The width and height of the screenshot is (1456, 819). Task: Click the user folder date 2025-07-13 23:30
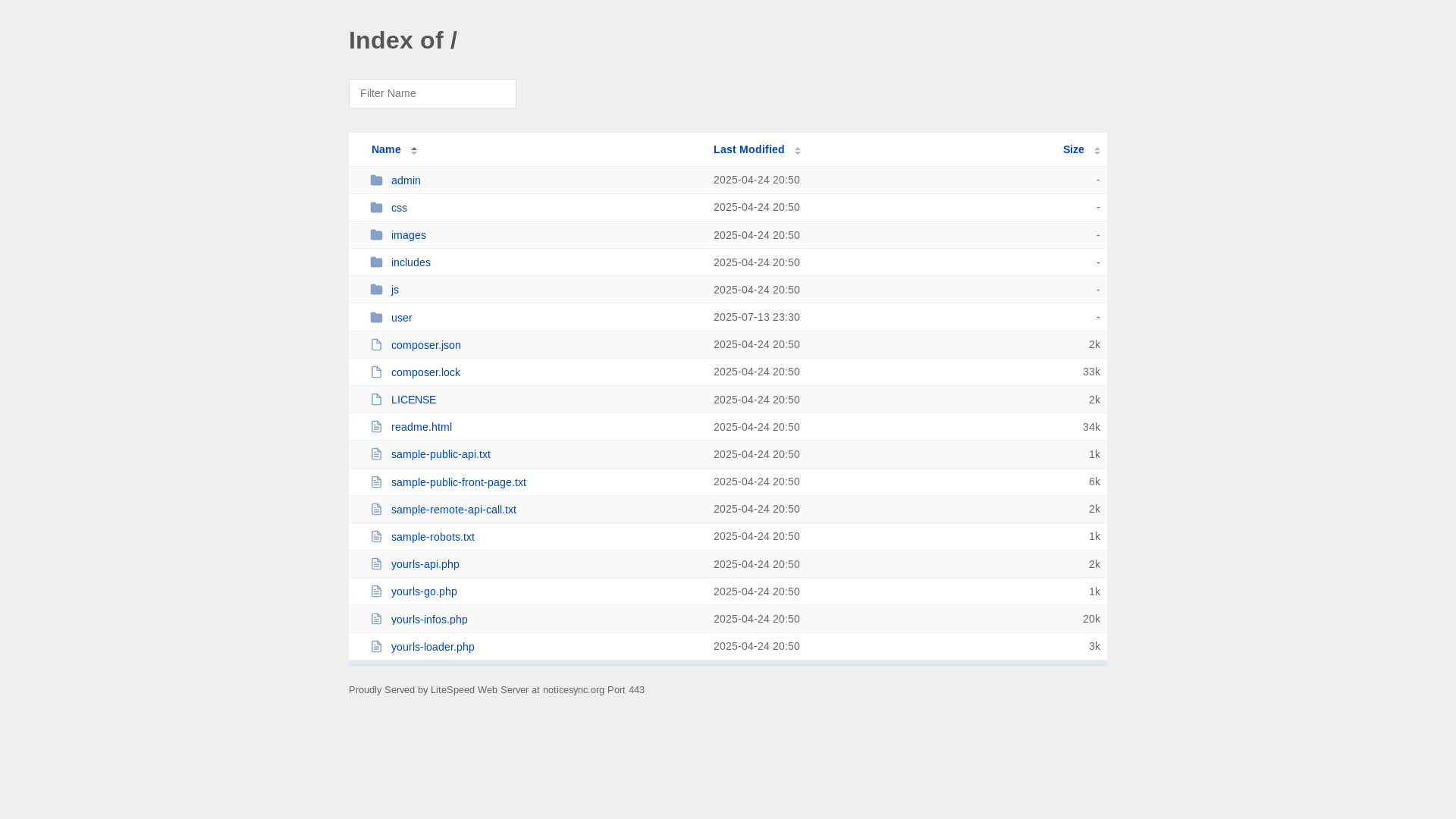[x=757, y=317]
